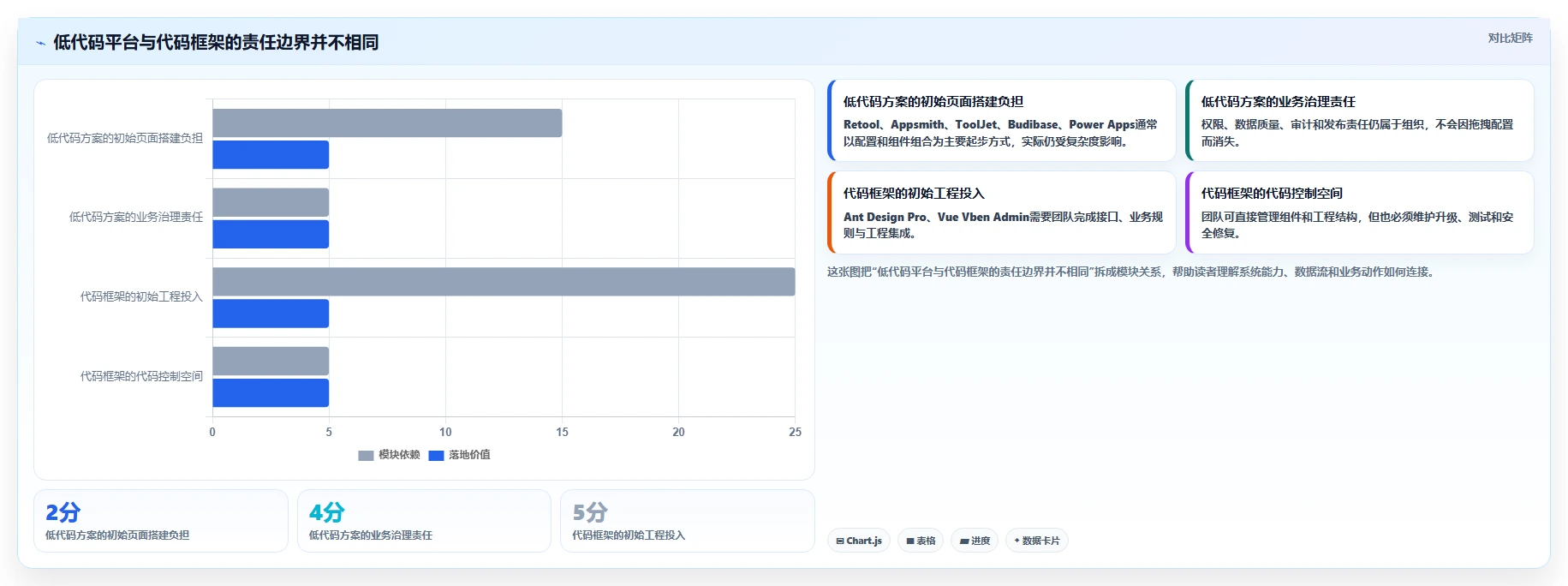Click the small icon beside the header title
1568x586 pixels.
tap(40, 43)
